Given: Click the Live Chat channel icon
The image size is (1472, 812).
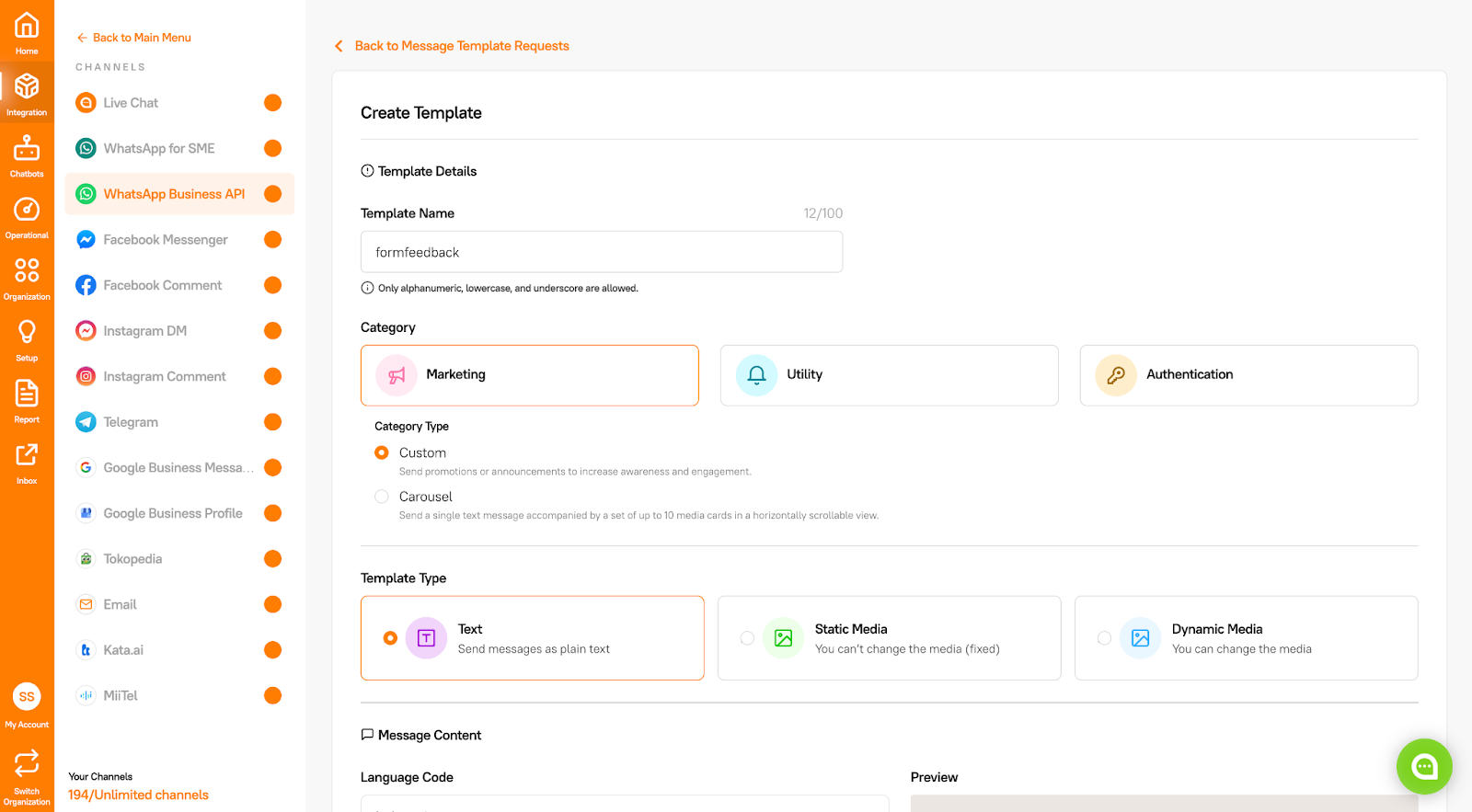Looking at the screenshot, I should [86, 103].
